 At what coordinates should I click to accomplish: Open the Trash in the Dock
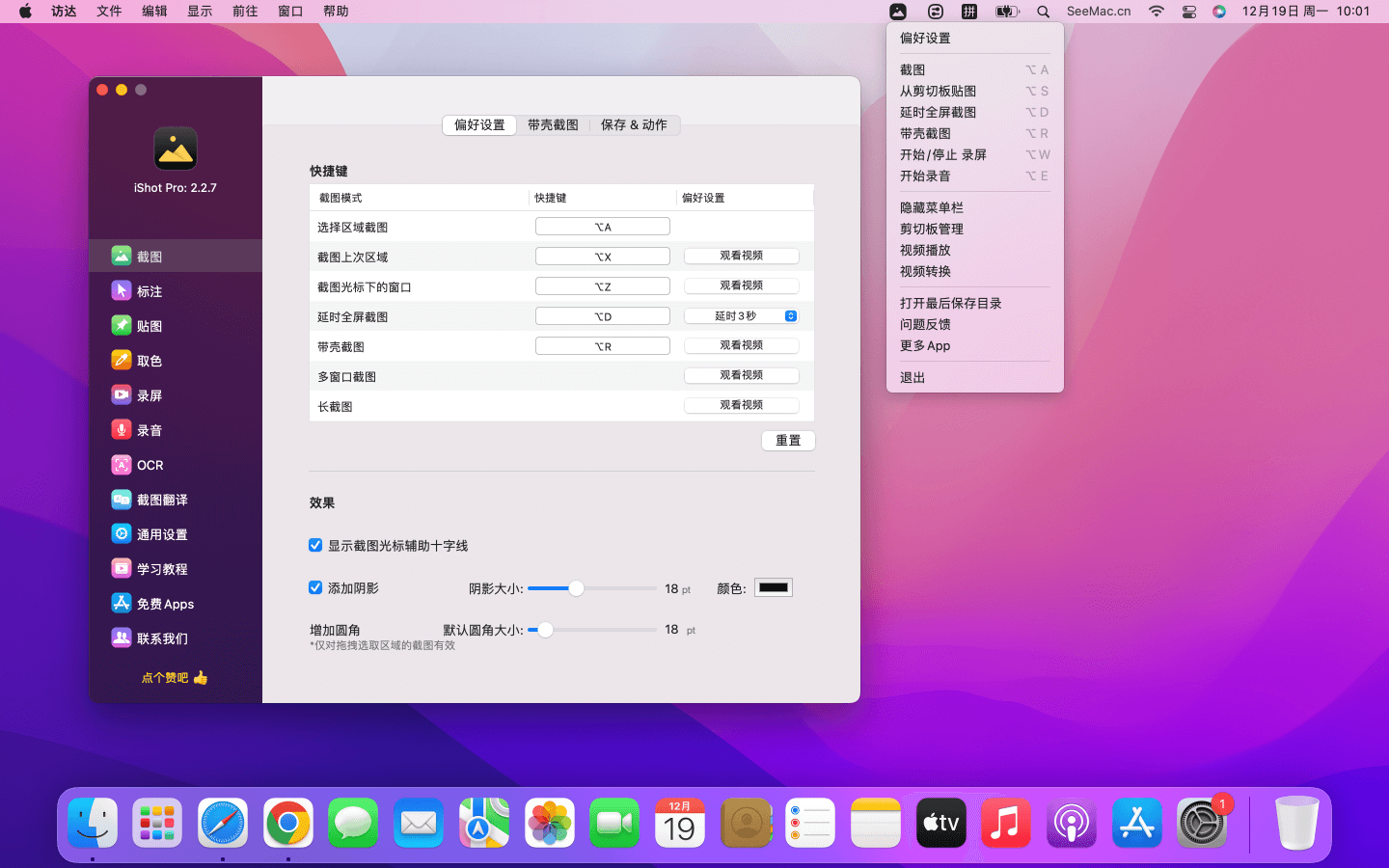coord(1296,824)
